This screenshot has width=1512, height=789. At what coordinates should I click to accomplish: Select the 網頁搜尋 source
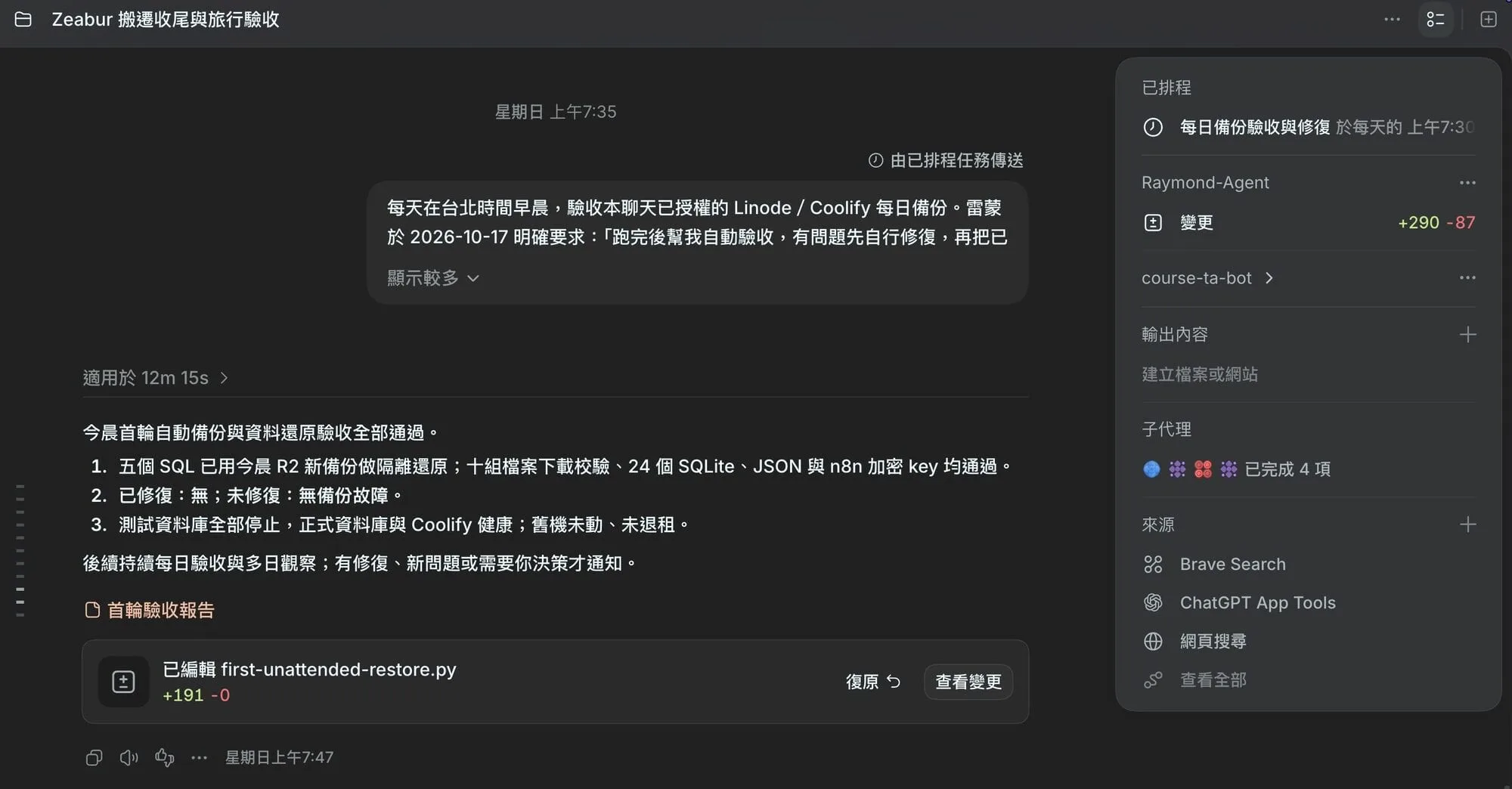pos(1213,641)
